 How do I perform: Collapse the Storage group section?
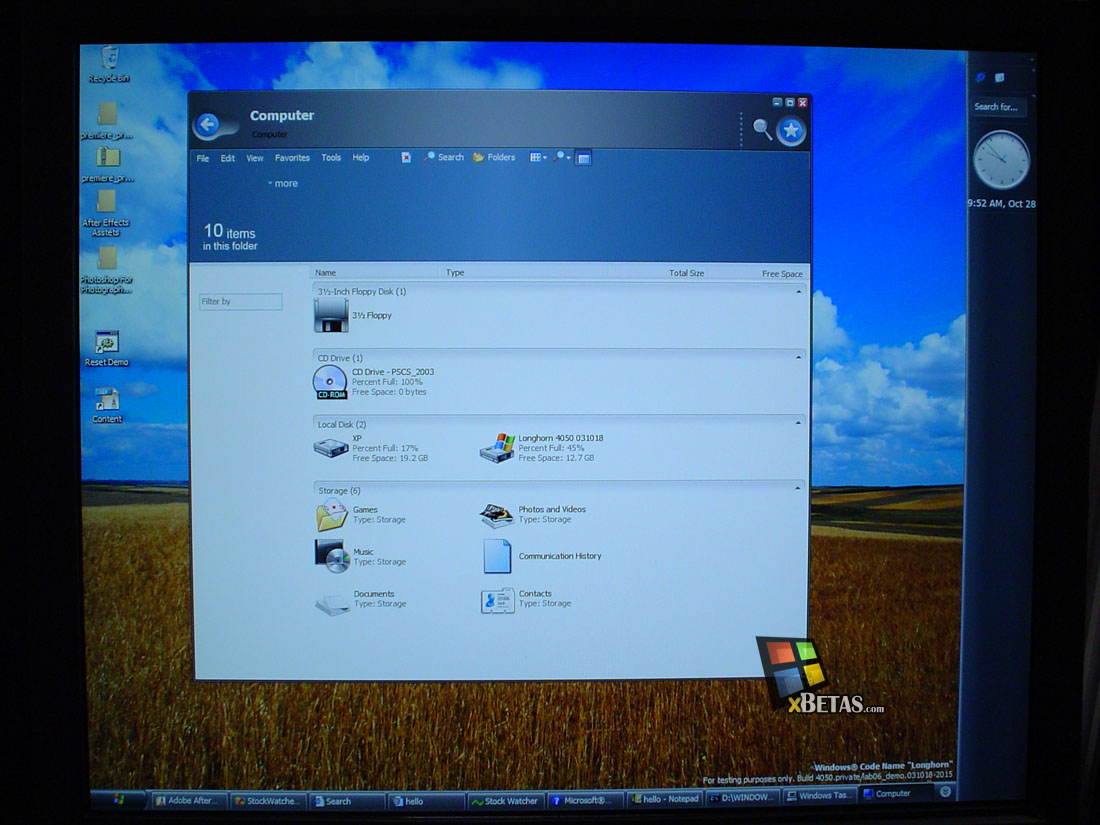pos(798,488)
